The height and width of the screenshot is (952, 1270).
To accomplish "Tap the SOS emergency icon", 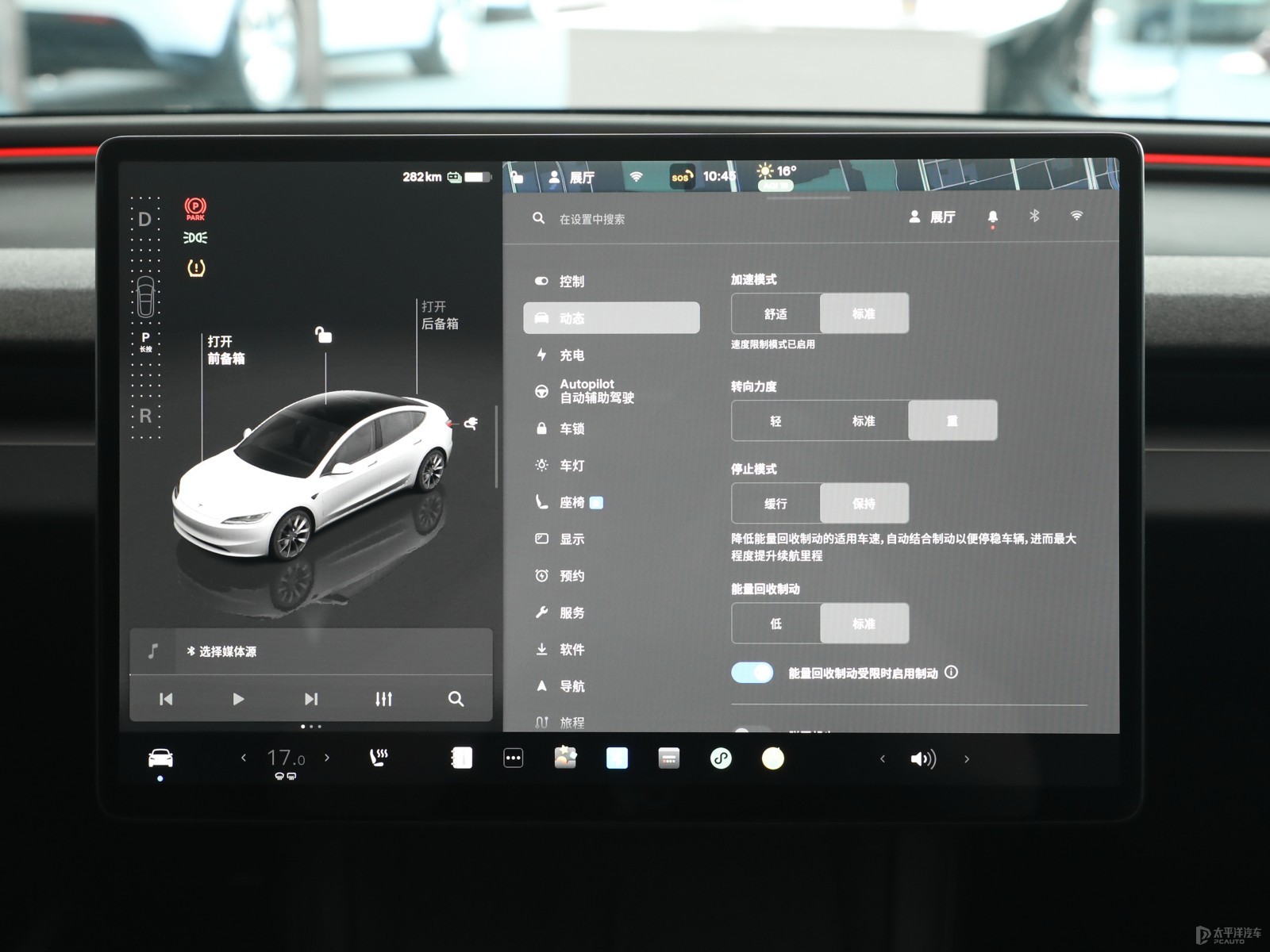I will coord(681,176).
